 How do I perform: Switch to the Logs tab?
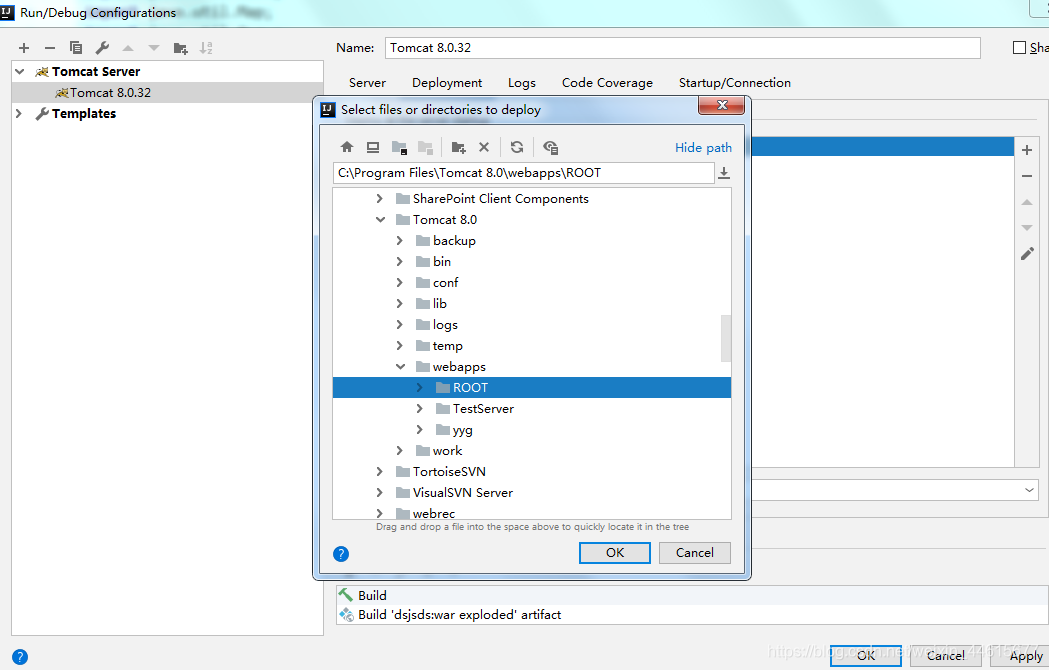tap(522, 83)
